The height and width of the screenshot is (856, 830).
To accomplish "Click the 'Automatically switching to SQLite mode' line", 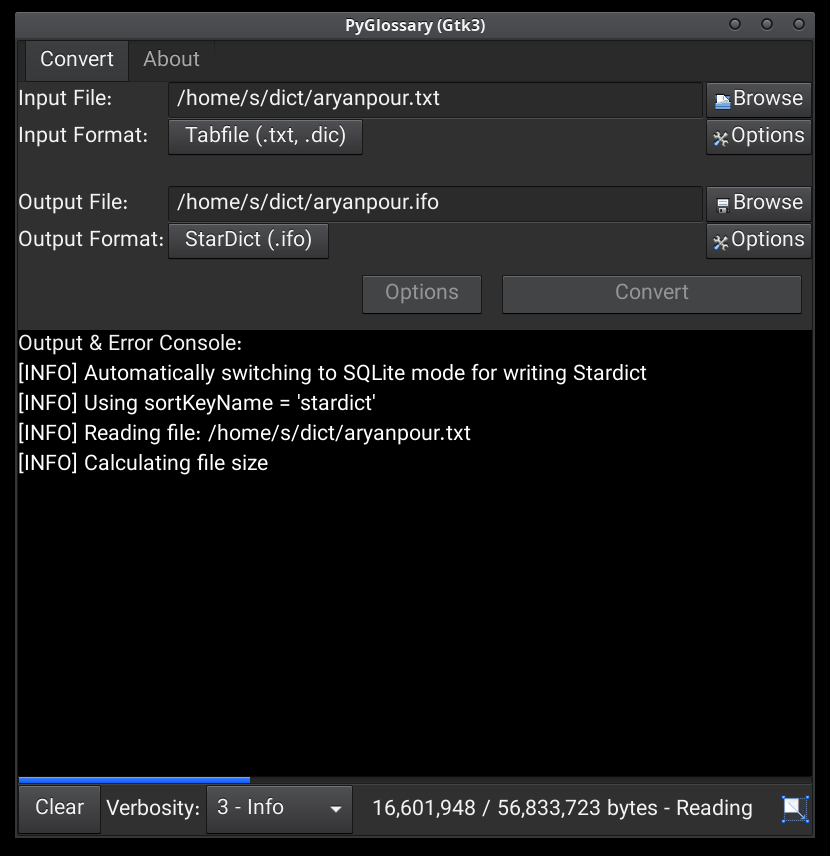I will point(333,373).
